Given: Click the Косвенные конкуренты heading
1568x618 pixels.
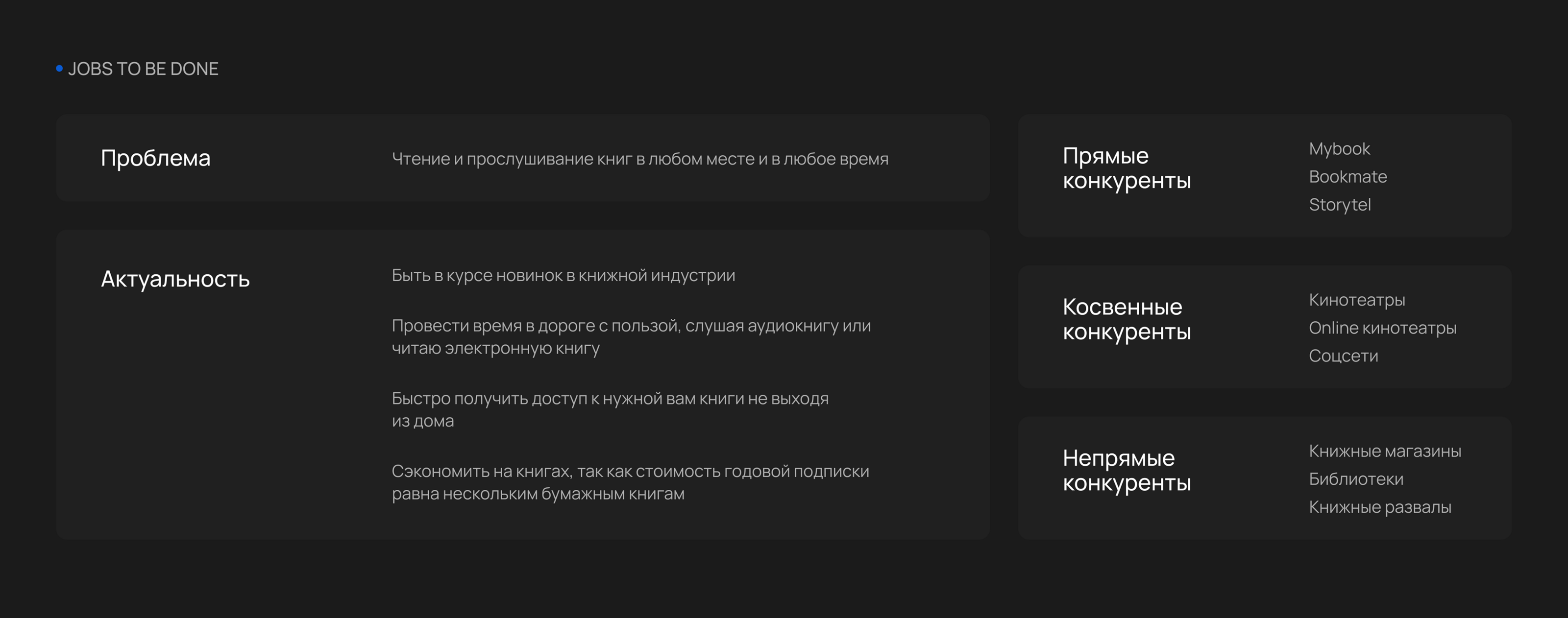Looking at the screenshot, I should [x=1127, y=319].
